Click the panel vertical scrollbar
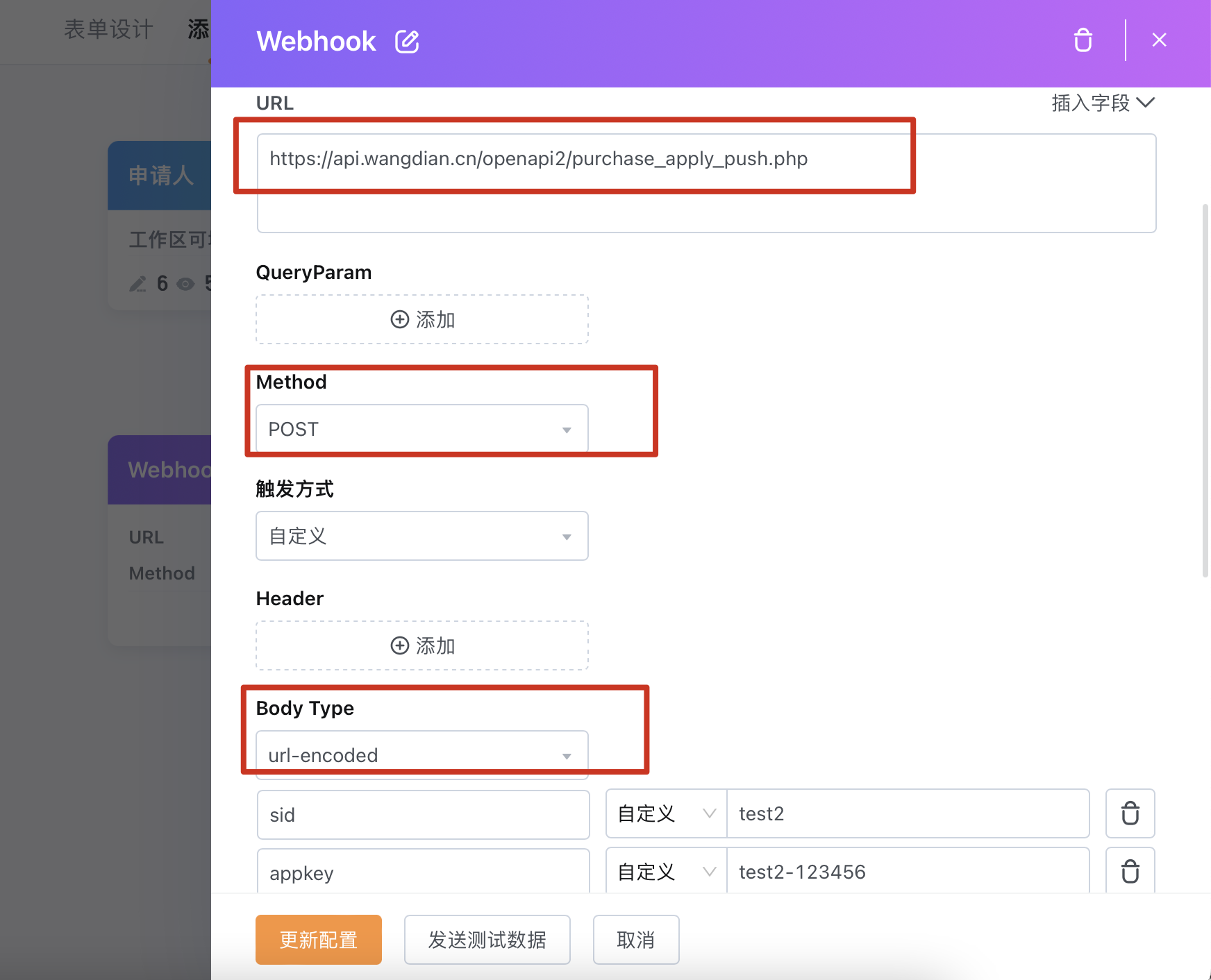Screen dimensions: 1211x980 coord(1205,390)
